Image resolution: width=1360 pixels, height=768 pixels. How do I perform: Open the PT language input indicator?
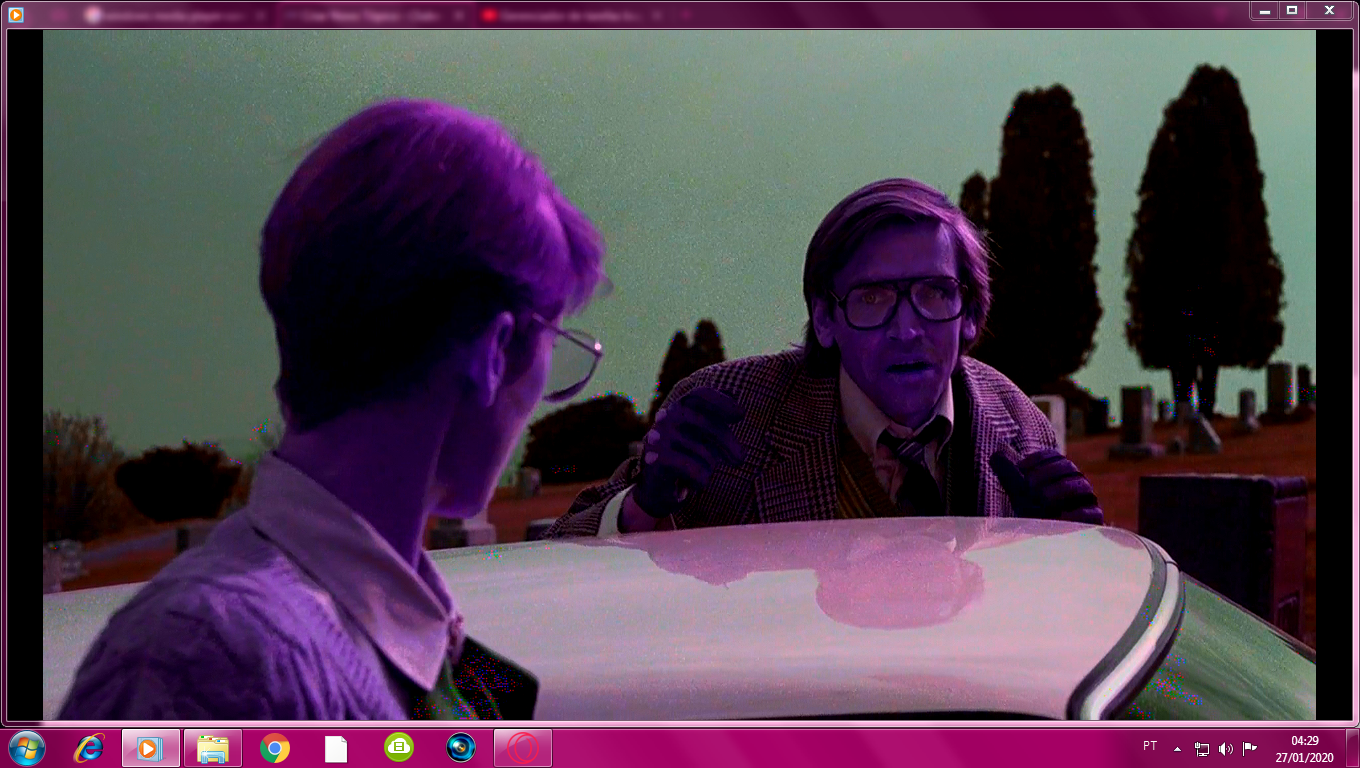(1150, 747)
